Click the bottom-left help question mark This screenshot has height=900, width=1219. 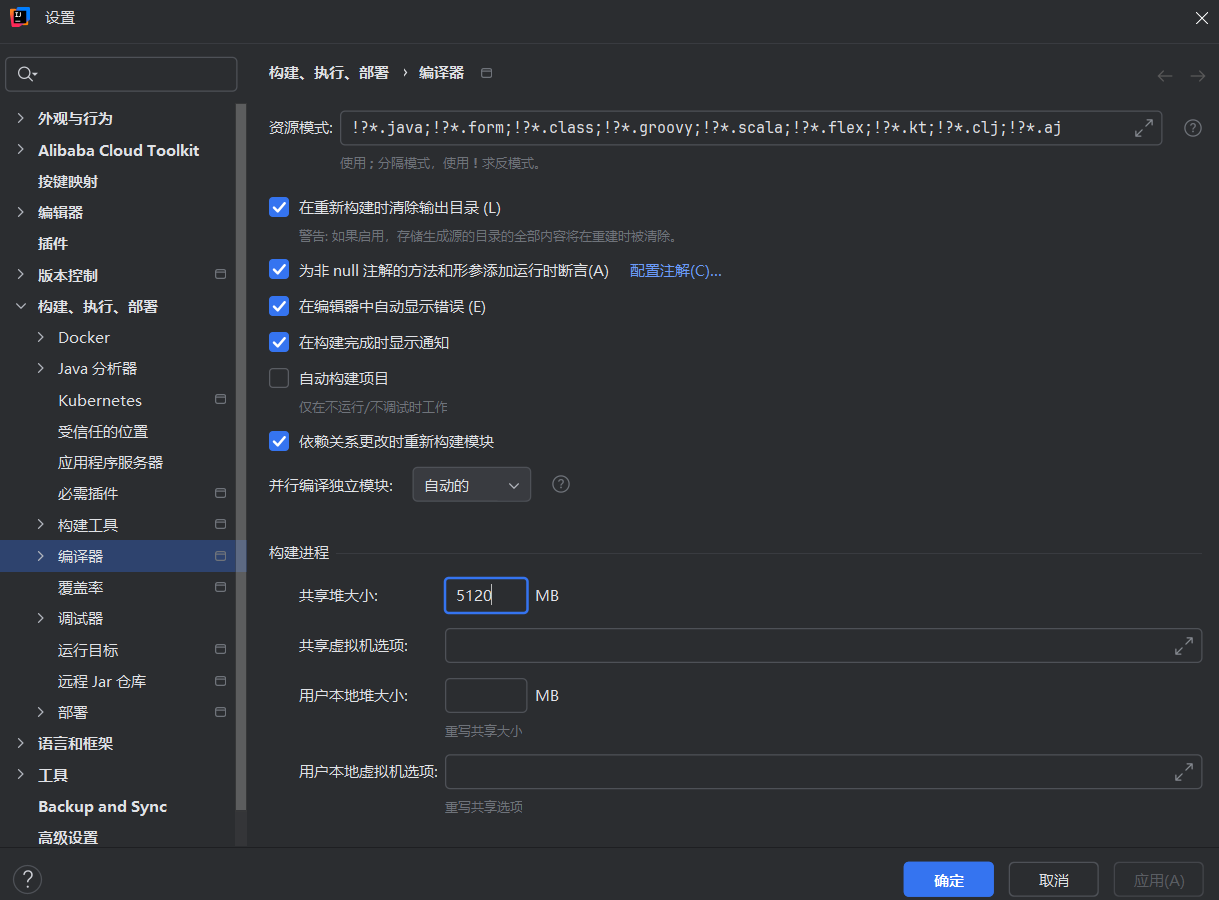coord(26,879)
